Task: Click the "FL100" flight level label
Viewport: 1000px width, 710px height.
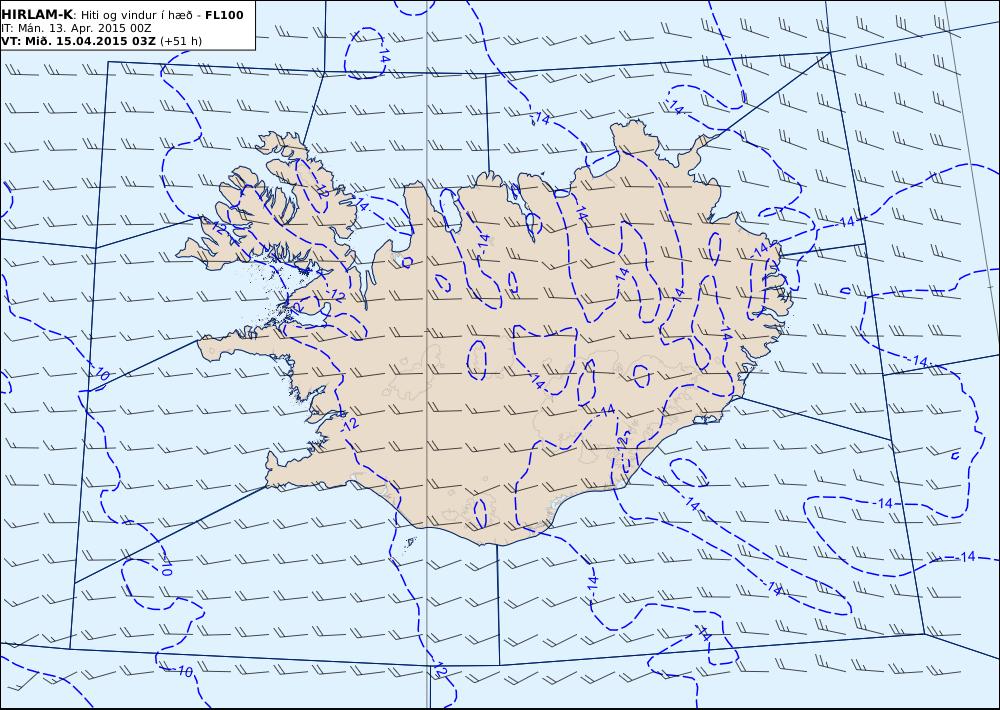Action: point(224,15)
